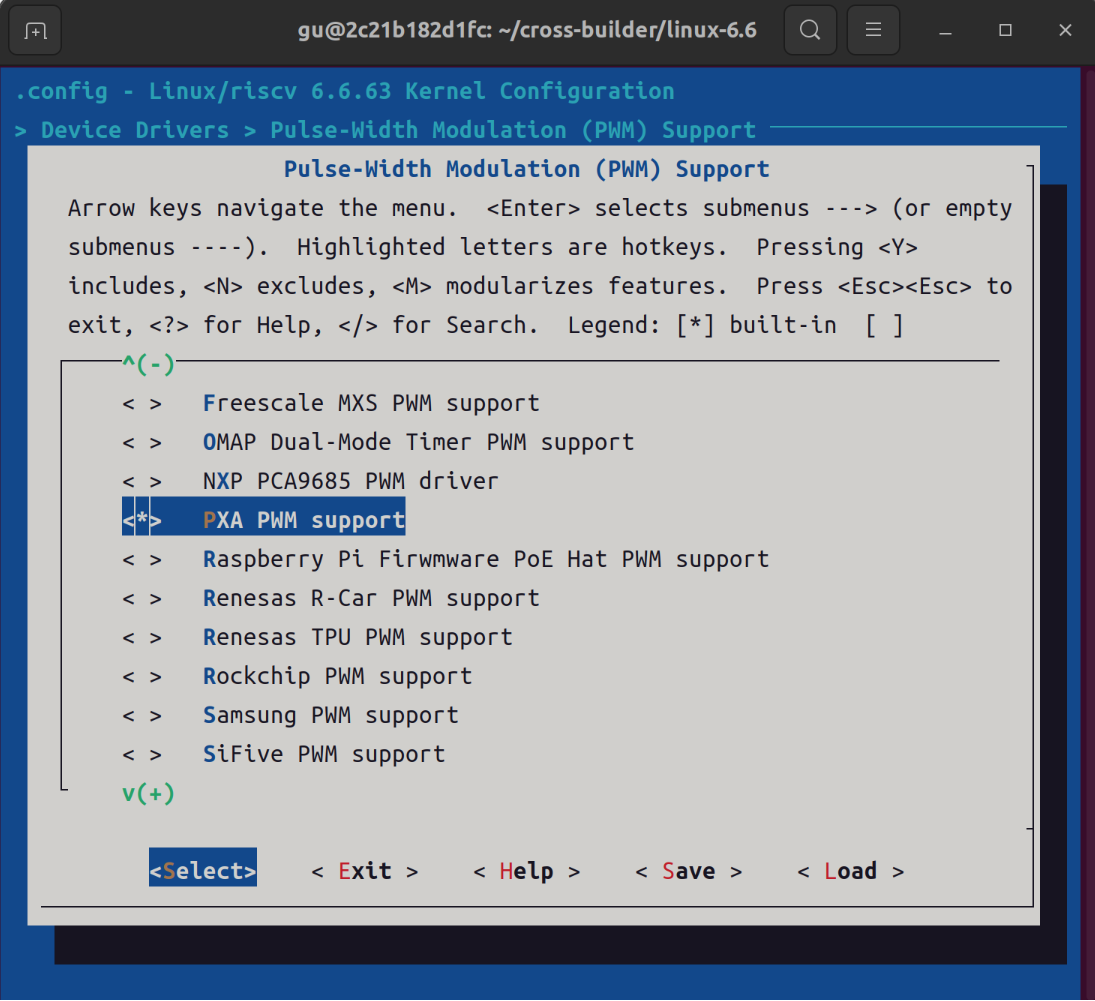The height and width of the screenshot is (1001, 1095).
Task: Click the downward scroll indicator v(+)
Action: click(148, 794)
